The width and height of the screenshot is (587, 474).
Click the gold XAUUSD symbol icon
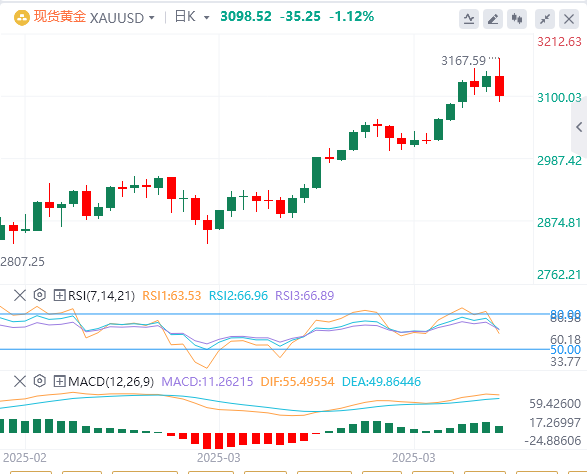(x=22, y=18)
